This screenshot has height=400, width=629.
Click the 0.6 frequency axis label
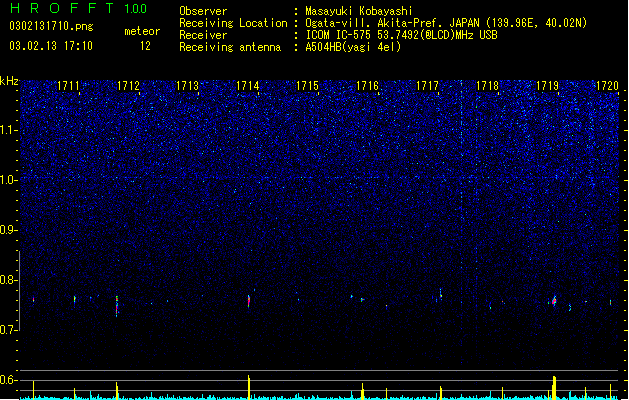(x=9, y=380)
